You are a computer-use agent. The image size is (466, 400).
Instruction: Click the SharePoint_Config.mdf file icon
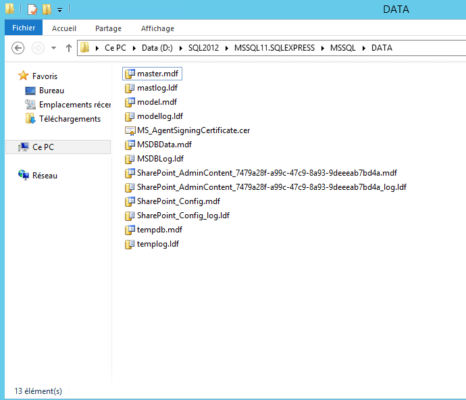tap(130, 201)
